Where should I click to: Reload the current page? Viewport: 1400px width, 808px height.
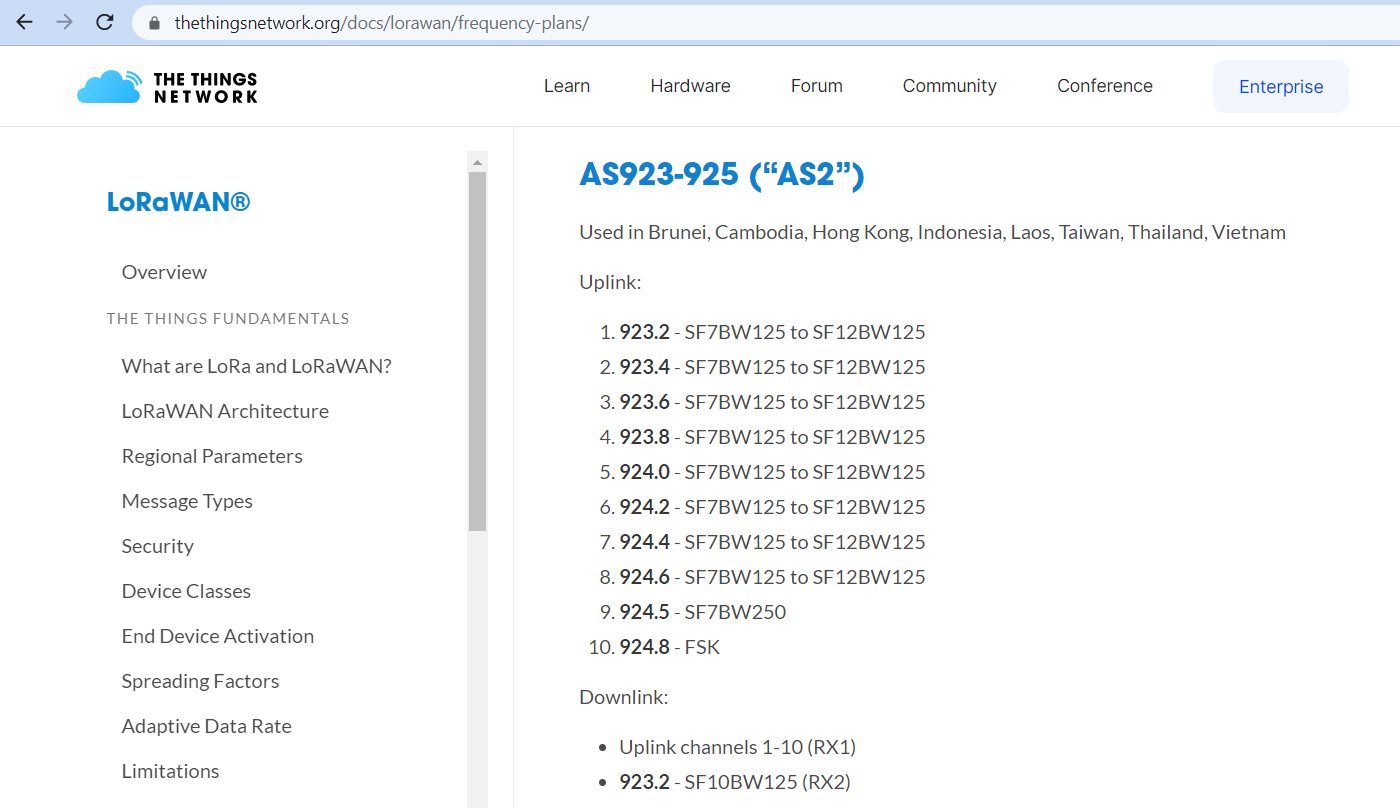[104, 21]
